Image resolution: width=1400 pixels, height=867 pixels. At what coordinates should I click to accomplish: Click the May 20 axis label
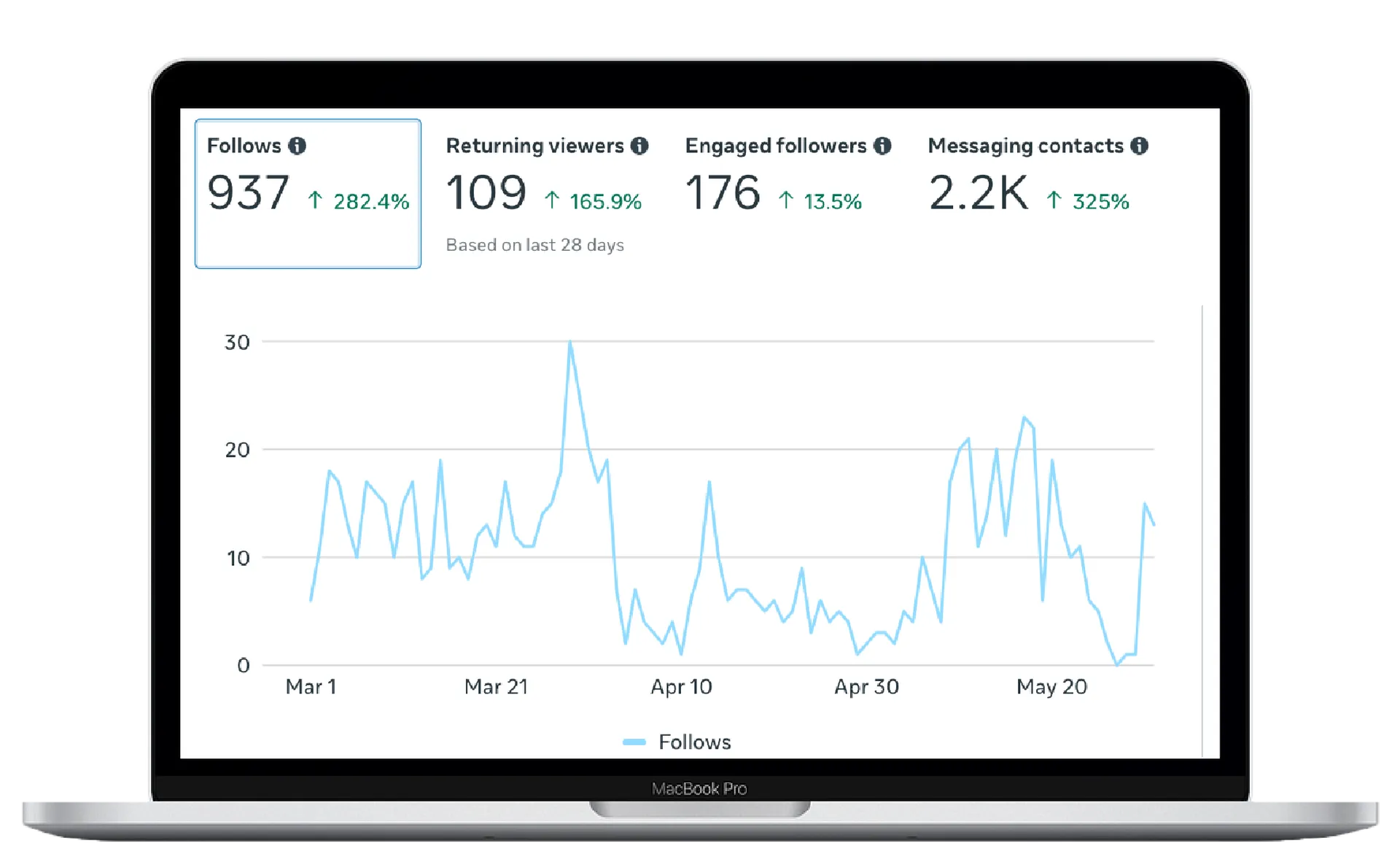[1051, 687]
